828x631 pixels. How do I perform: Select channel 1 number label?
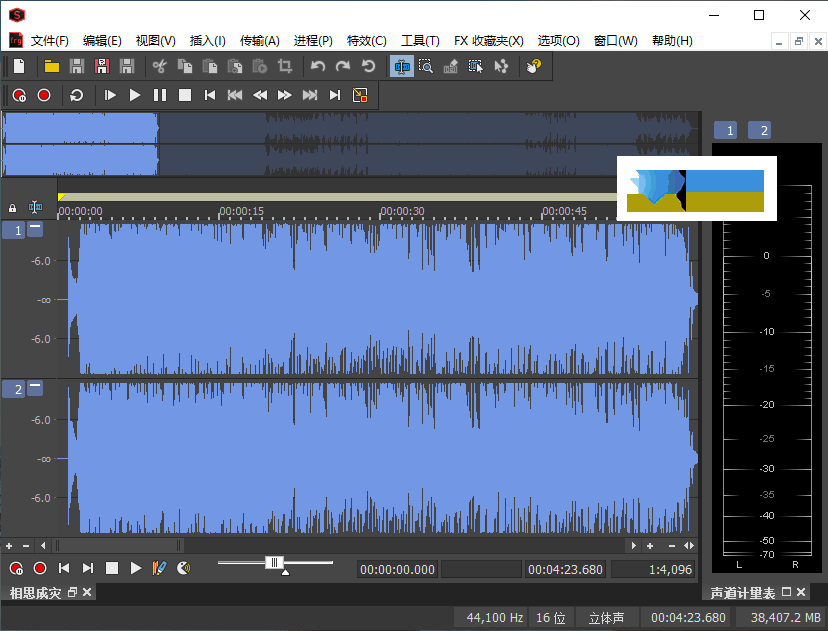tap(13, 230)
